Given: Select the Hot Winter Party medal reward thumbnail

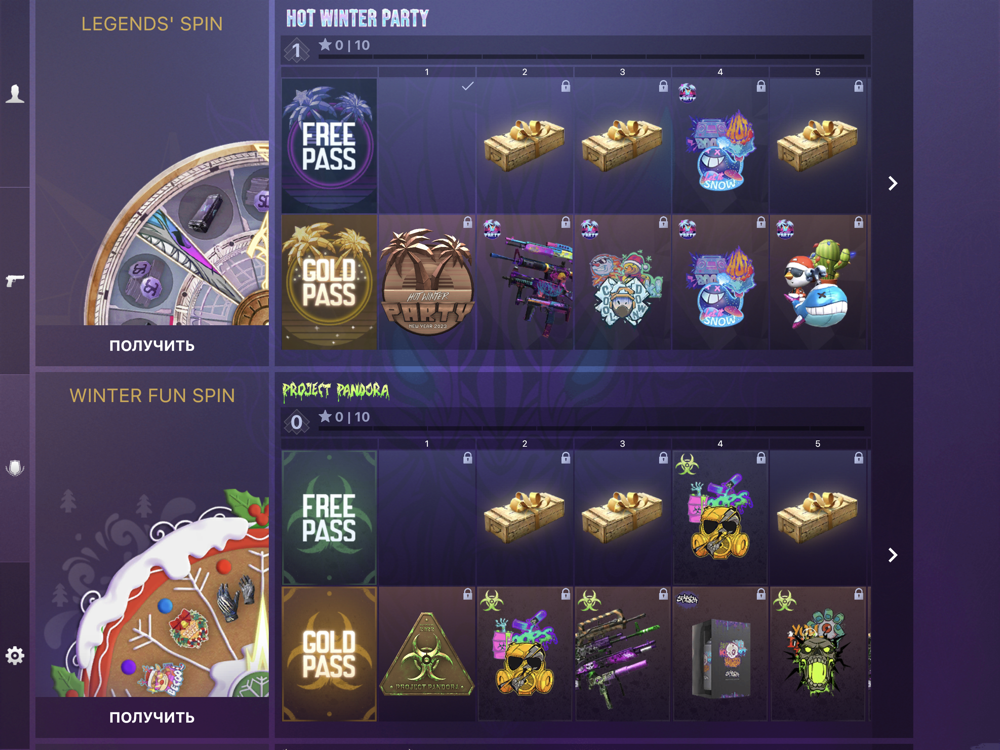Looking at the screenshot, I should pos(427,282).
